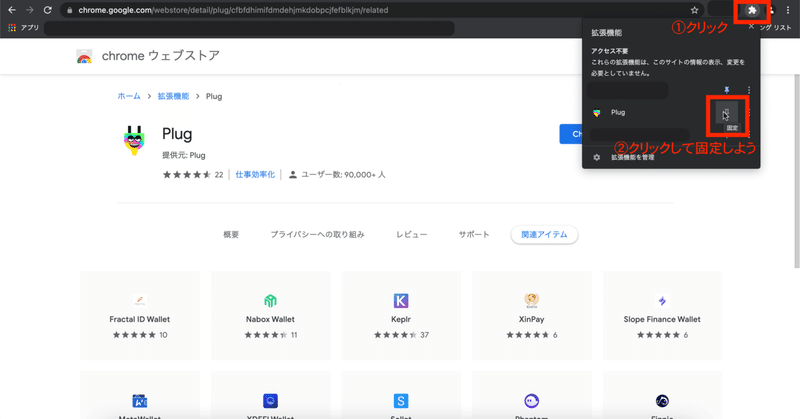The image size is (800, 419).
Task: Click the Nabox Wallet green icon
Action: coord(270,301)
